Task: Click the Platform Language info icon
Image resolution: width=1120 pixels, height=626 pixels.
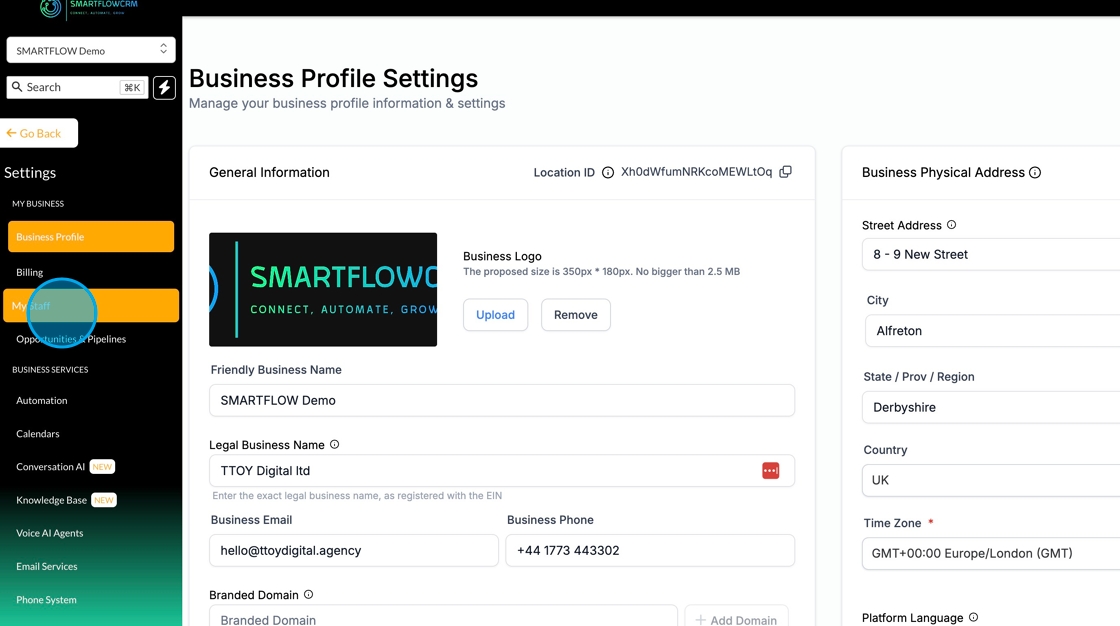Action: pos(973,618)
